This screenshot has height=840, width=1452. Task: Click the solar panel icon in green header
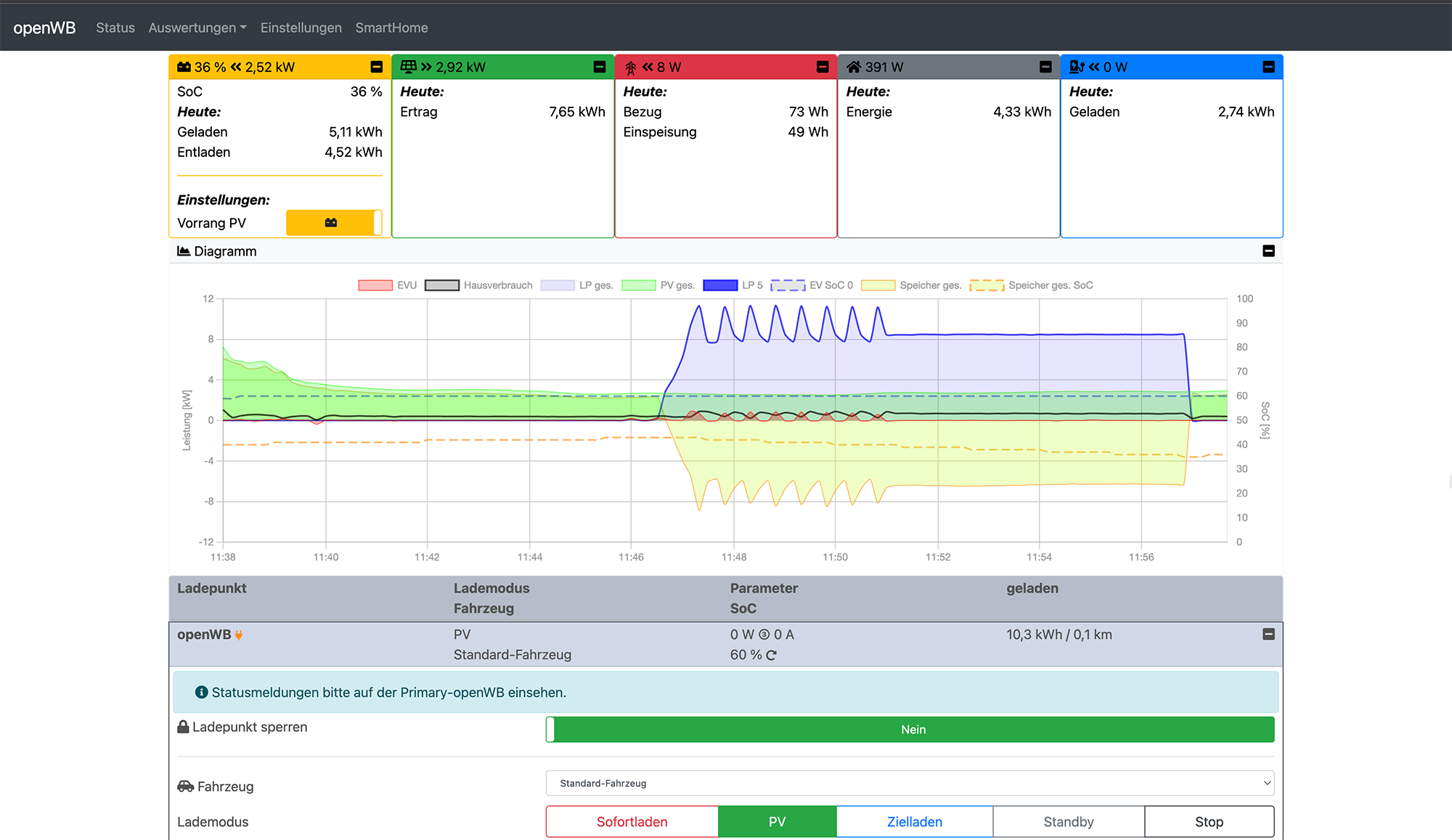409,67
